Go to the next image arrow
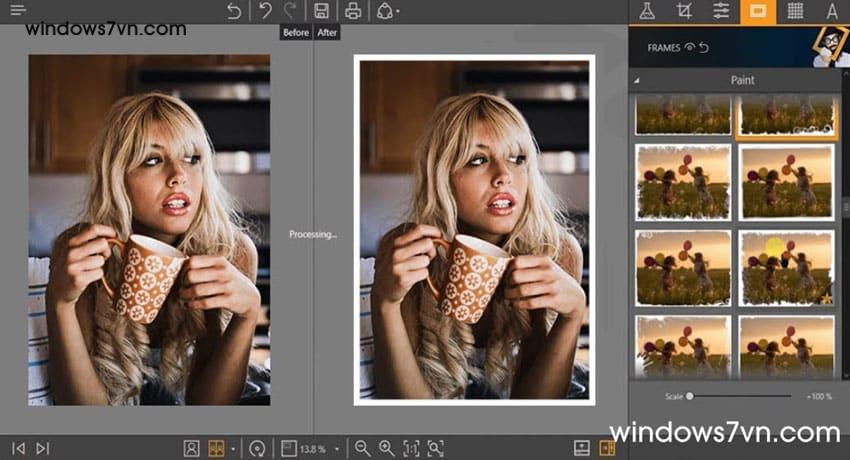Screen dimensions: 850x460 (x=42, y=448)
